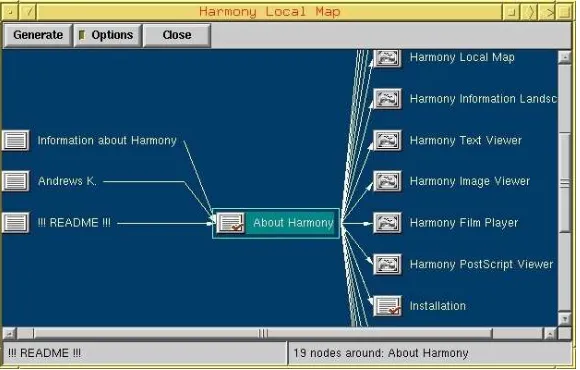Screen dimensions: 580x370
Task: Click the horizontal scrollbar right arrow
Action: [x=550, y=334]
